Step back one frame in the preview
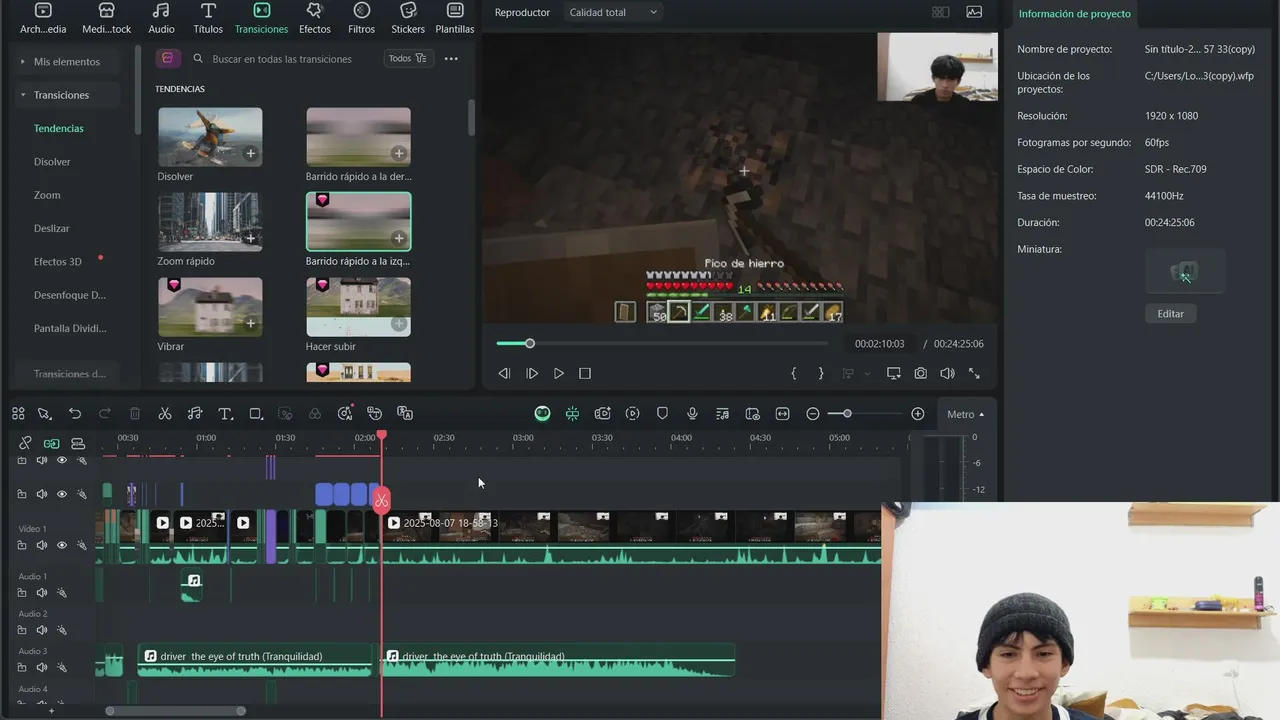The width and height of the screenshot is (1280, 720). (504, 373)
